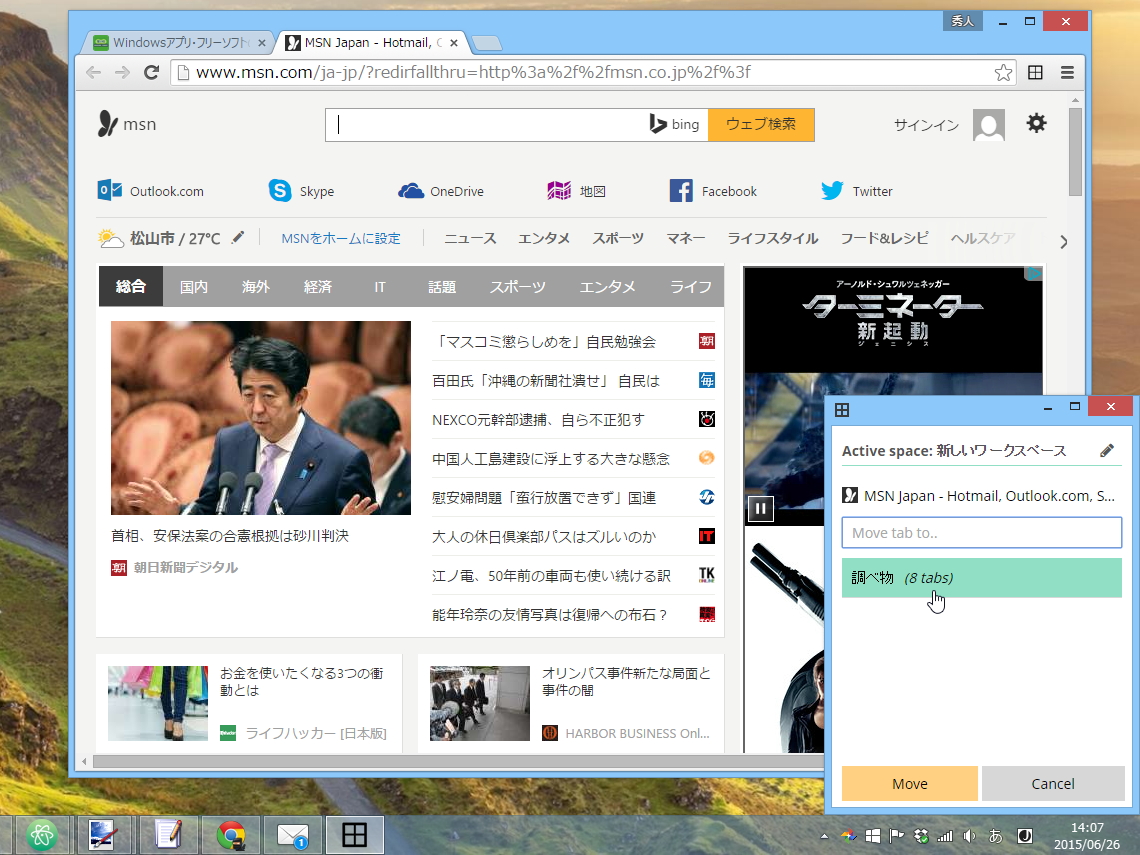Open オリンパス事件 article thumbnail

(480, 703)
